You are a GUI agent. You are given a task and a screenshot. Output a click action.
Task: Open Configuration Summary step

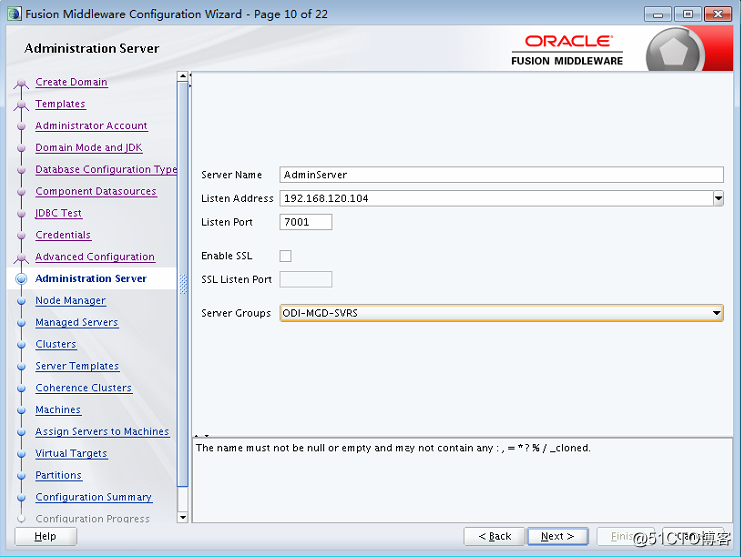93,497
